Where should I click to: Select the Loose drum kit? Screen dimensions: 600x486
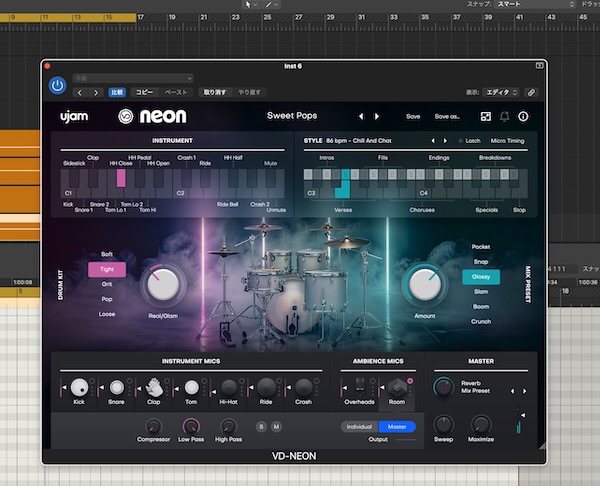pos(107,314)
